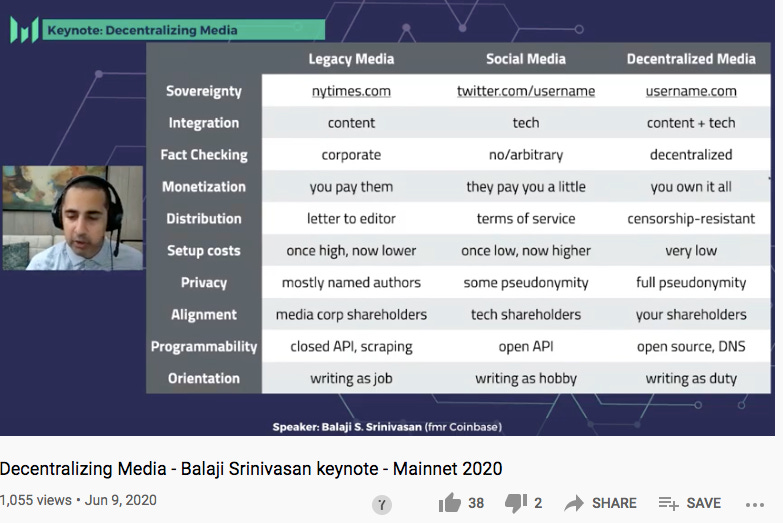The width and height of the screenshot is (783, 523).
Task: Click the 'Privacy' row label
Action: pyautogui.click(x=204, y=283)
